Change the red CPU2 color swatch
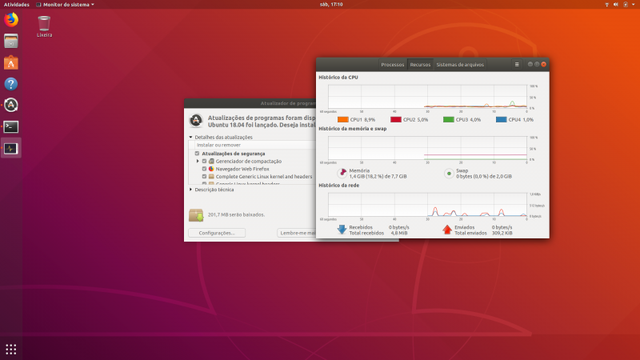Screen dimensions: 640x360 point(396,120)
